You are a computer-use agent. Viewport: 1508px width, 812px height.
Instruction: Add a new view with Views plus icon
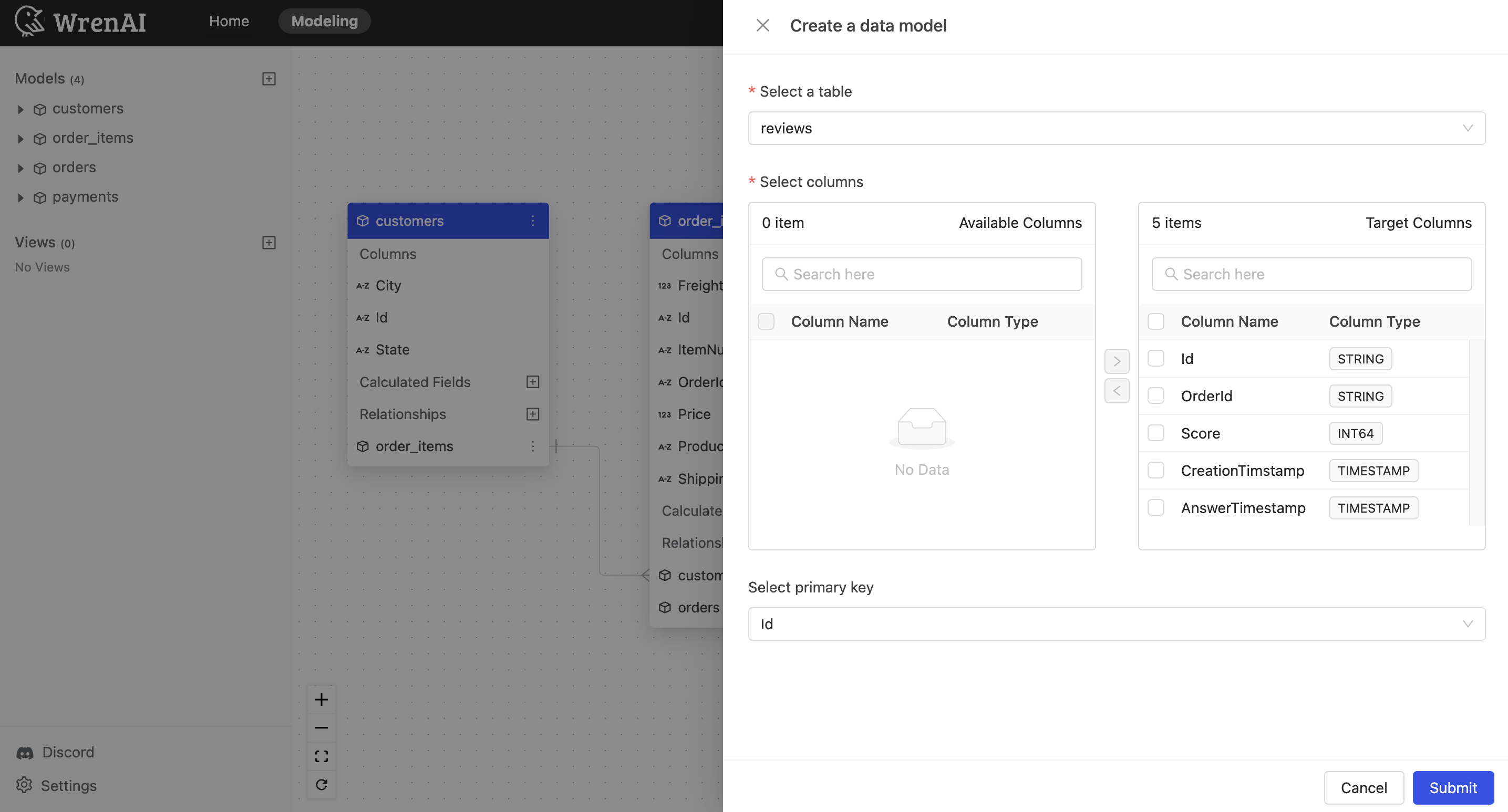tap(268, 242)
